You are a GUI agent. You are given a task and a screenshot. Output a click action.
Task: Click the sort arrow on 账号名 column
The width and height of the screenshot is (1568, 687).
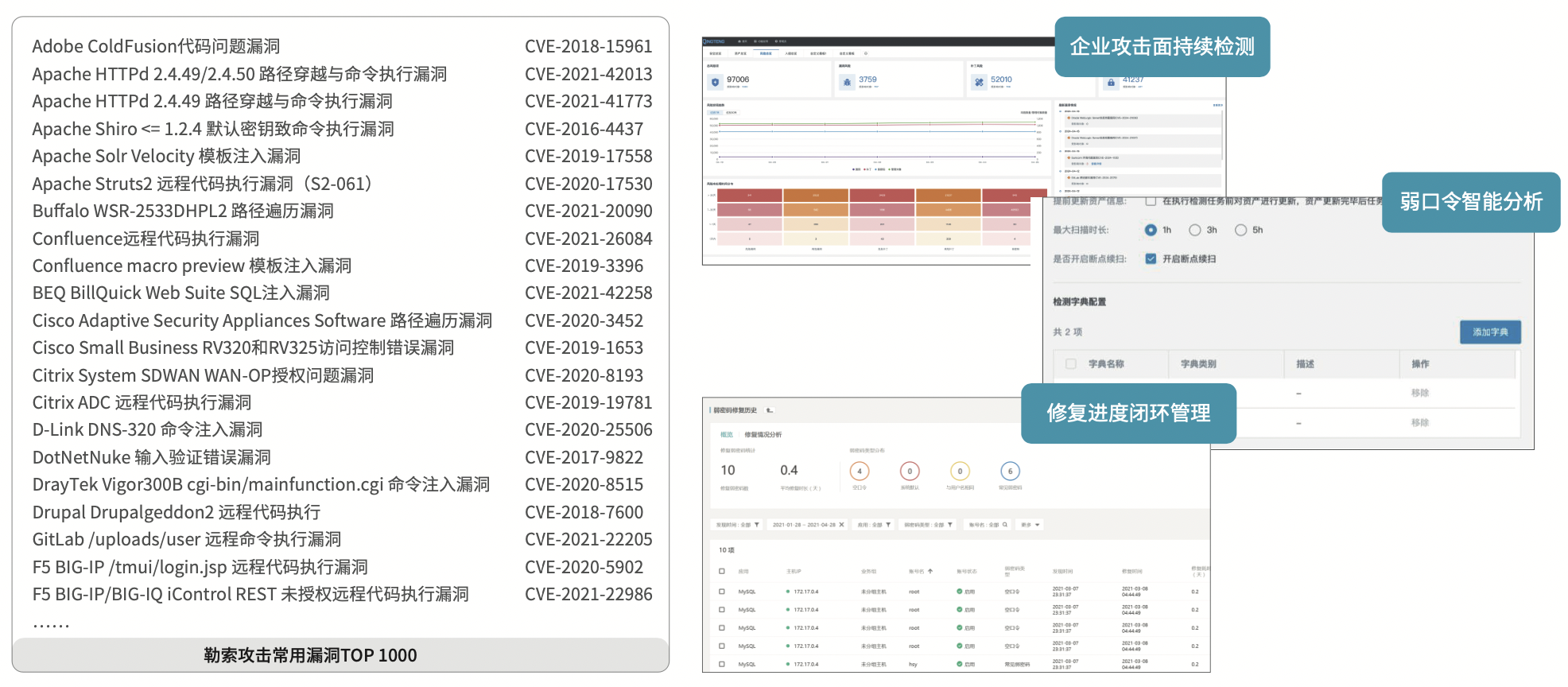(x=930, y=571)
